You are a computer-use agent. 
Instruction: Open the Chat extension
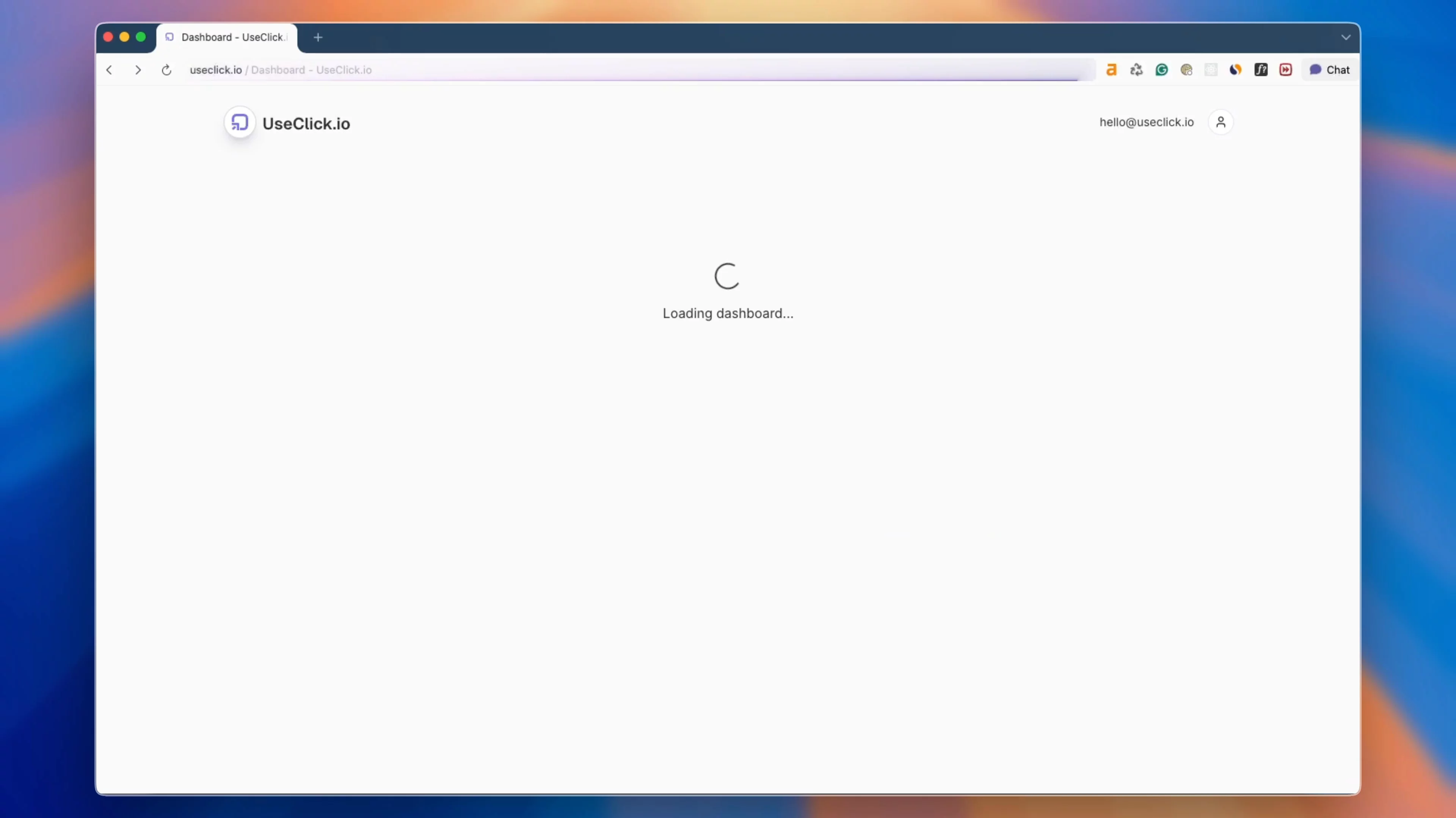(1329, 69)
